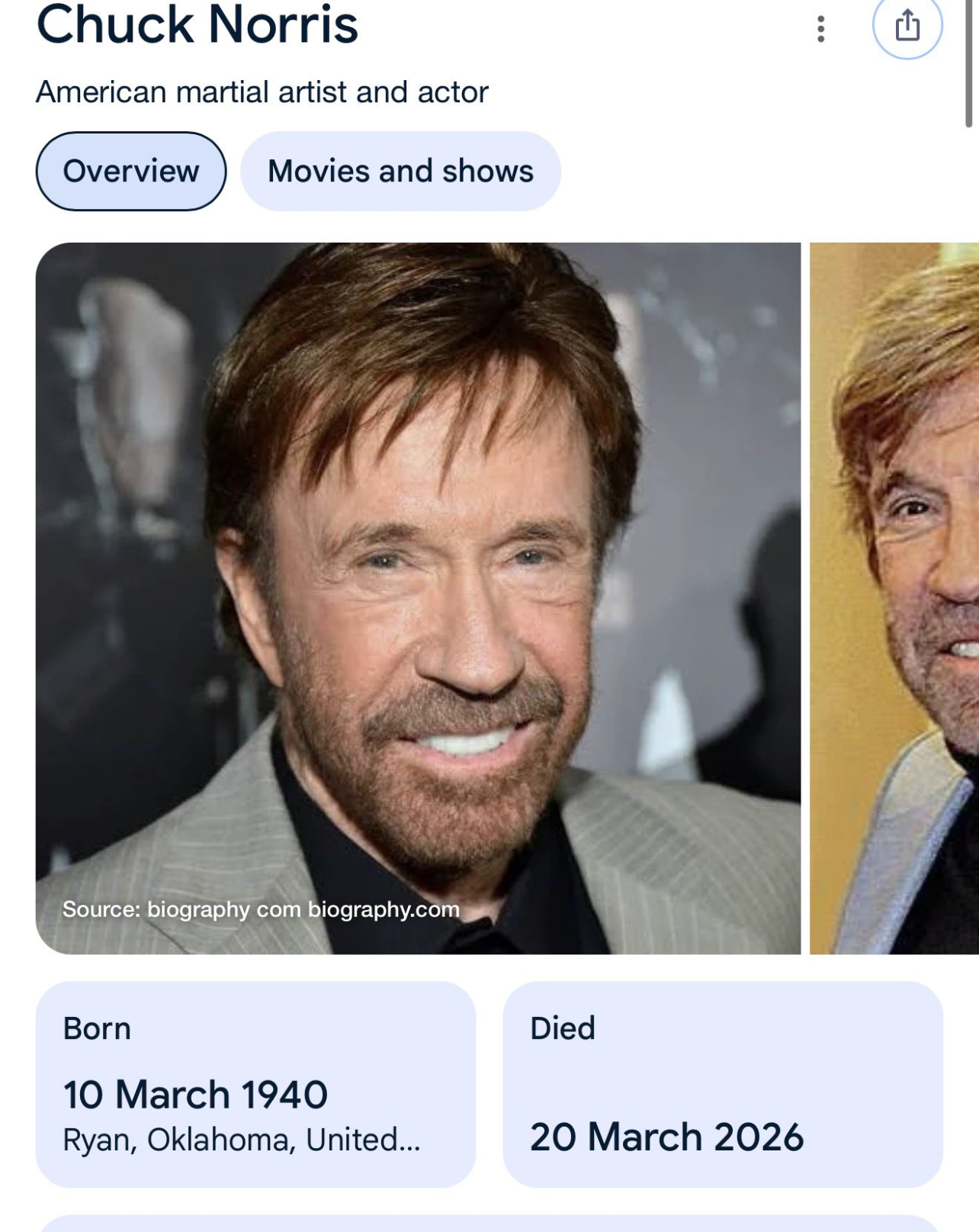This screenshot has height=1232, width=979.
Task: Click the Chuck Norris title heading
Action: (197, 24)
